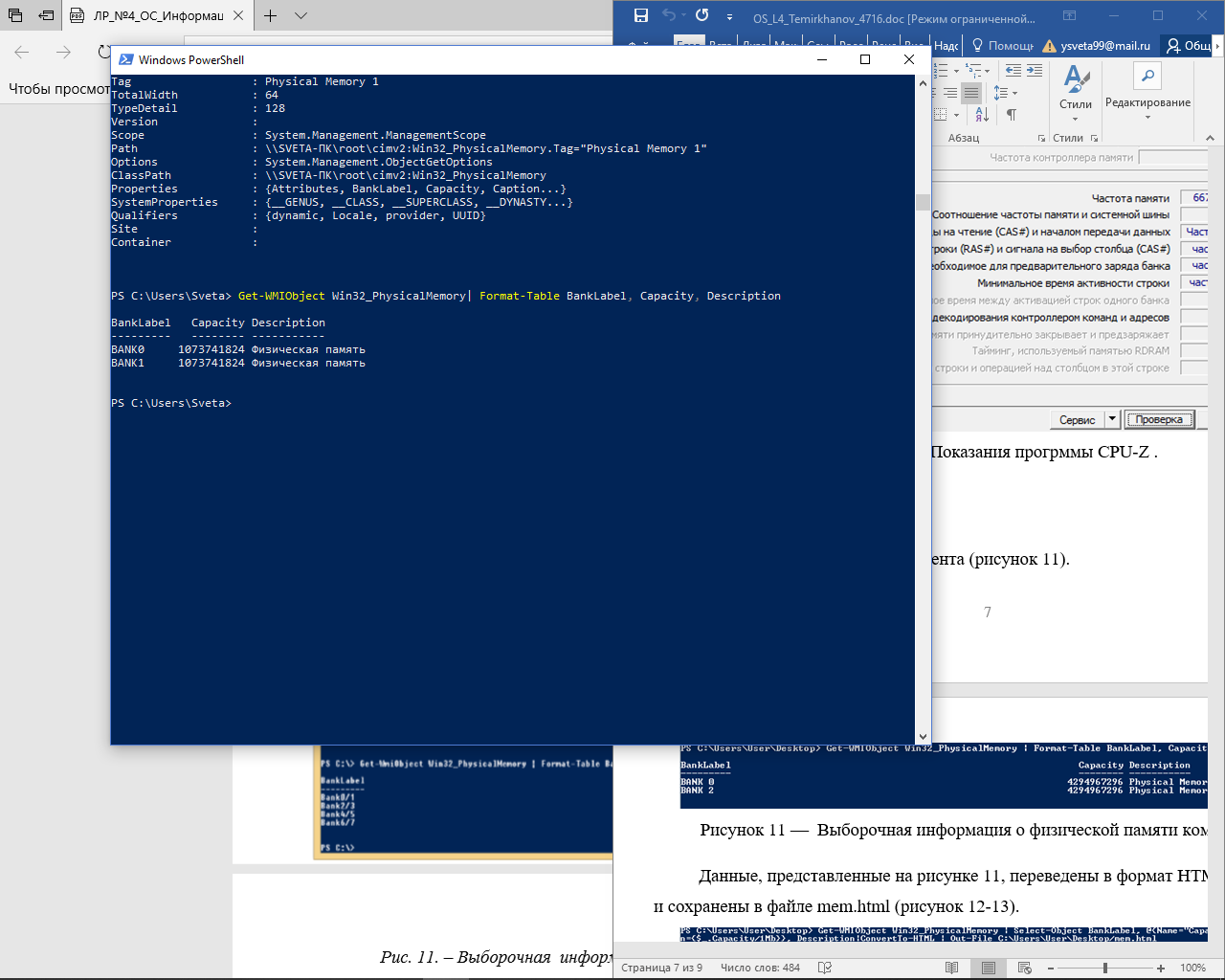Viewport: 1225px width, 980px height.
Task: Switch to ЛР_№4_ОС_Информац PDF tab
Action: (x=147, y=15)
